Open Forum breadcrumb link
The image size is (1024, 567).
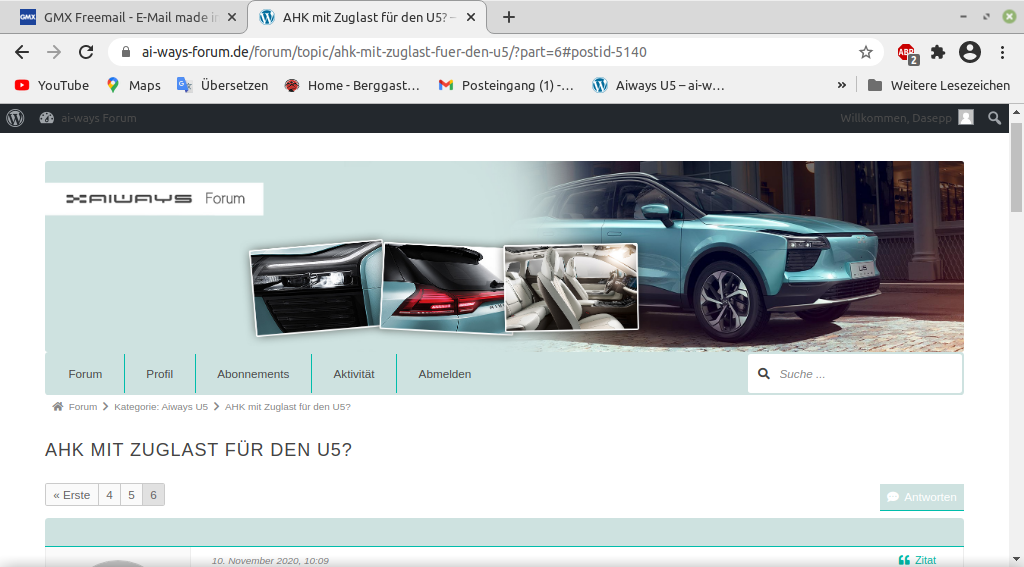click(x=83, y=407)
